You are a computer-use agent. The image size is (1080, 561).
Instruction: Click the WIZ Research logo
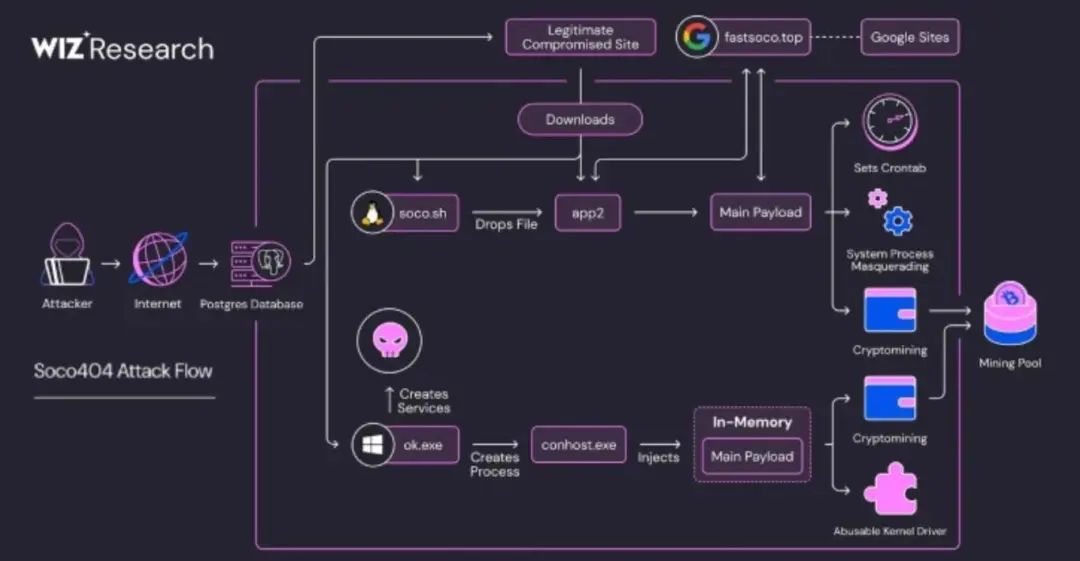(122, 47)
